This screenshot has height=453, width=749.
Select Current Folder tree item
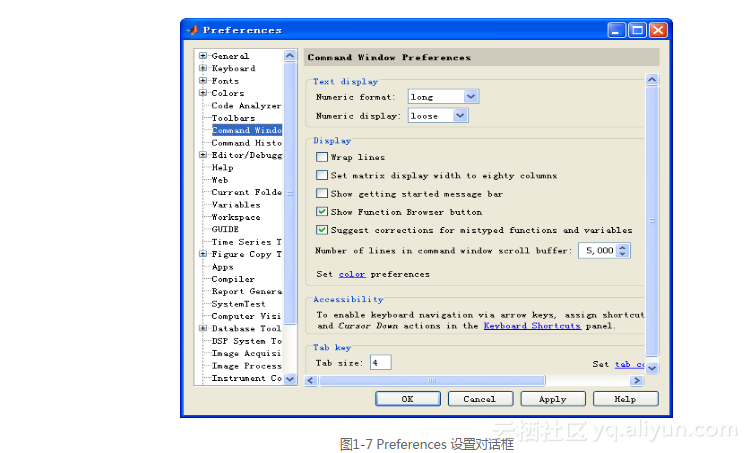[x=246, y=192]
